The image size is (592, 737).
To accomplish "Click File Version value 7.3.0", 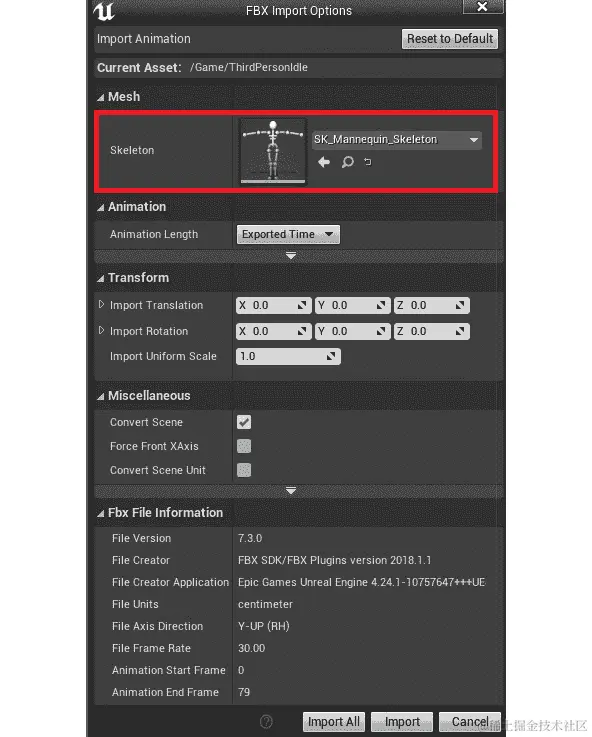I will [250, 538].
